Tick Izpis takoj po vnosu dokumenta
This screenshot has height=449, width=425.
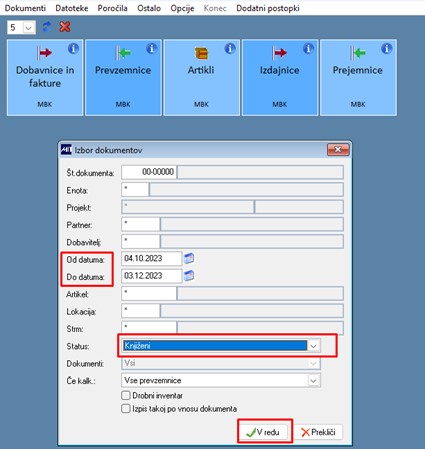[x=126, y=409]
